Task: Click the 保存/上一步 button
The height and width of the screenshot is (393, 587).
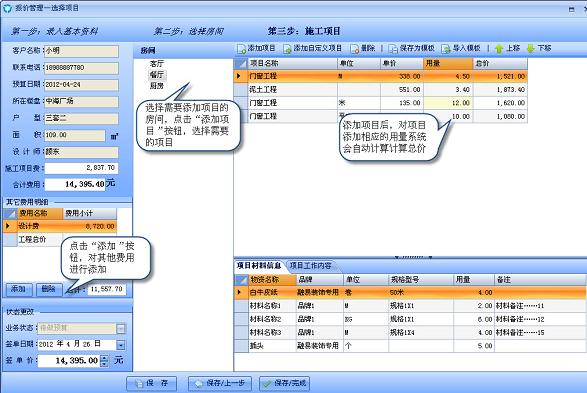Action: pos(220,383)
